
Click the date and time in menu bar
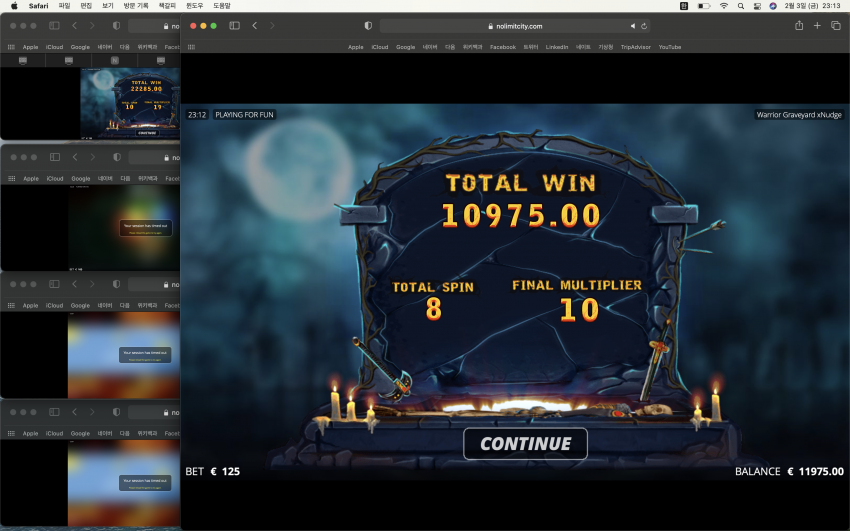click(812, 5)
